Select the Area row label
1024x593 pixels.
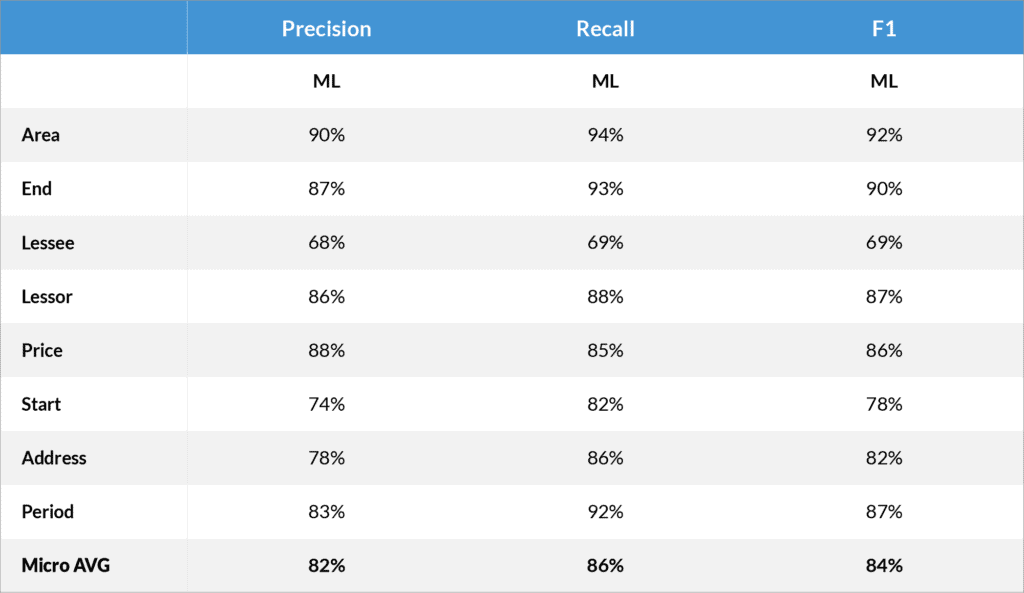(41, 135)
